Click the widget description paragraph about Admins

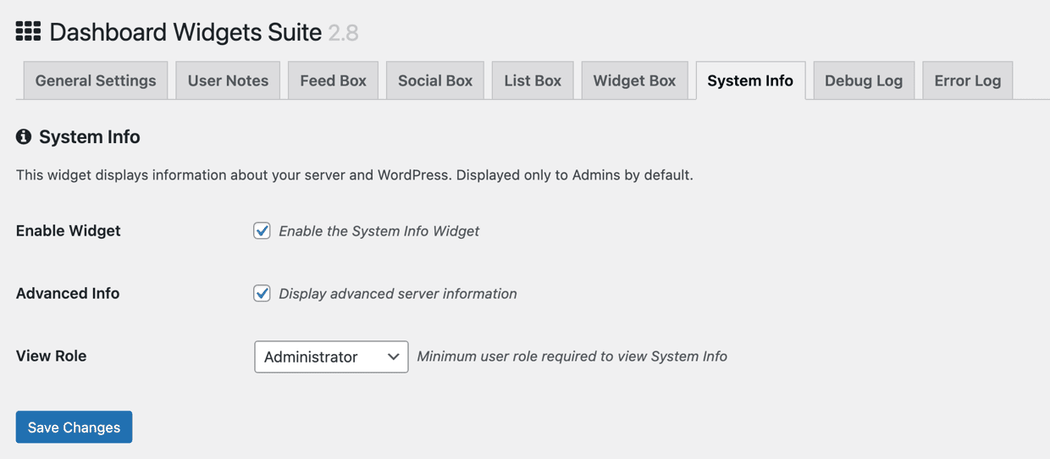354,176
